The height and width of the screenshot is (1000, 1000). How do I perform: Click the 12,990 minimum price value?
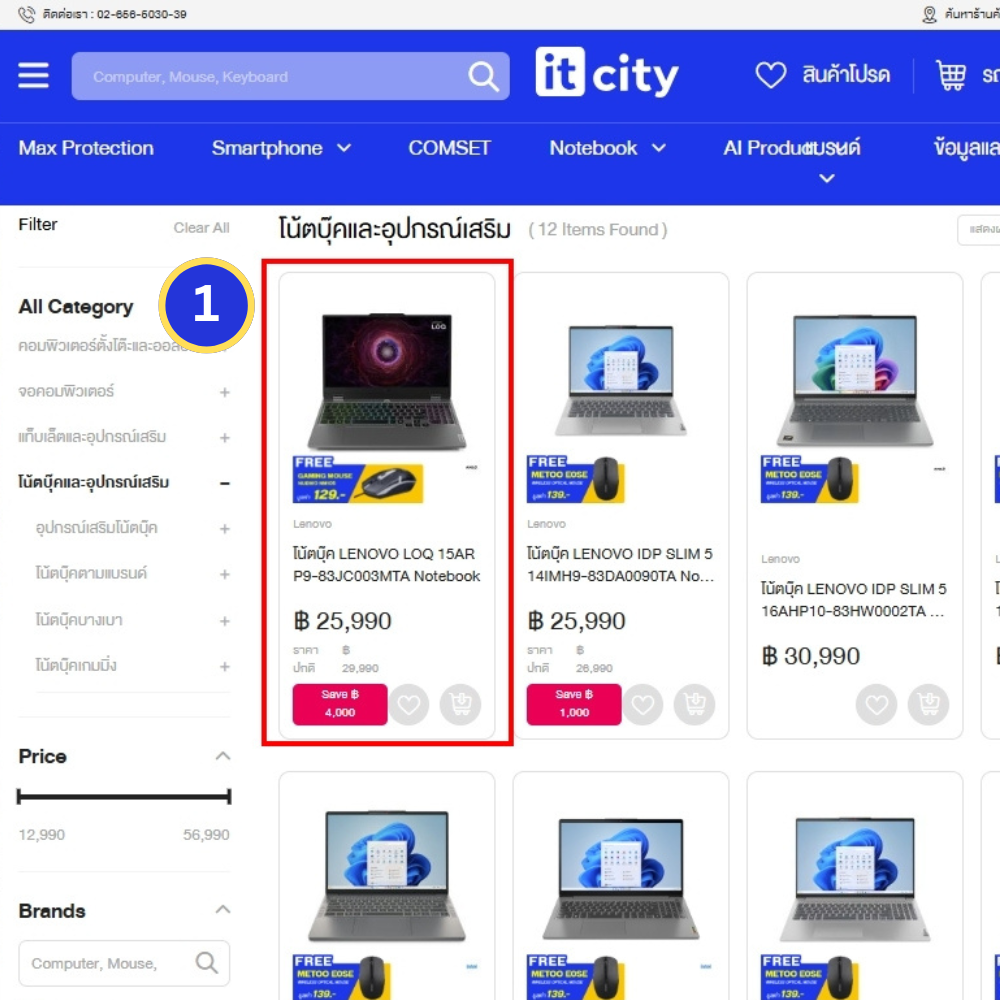coord(41,835)
